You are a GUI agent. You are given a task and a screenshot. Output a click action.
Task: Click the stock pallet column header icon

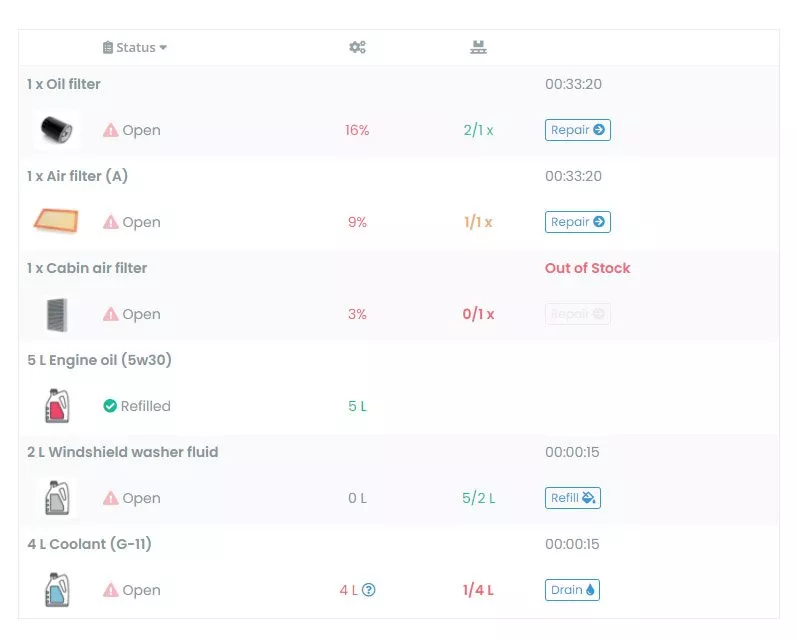click(x=478, y=47)
